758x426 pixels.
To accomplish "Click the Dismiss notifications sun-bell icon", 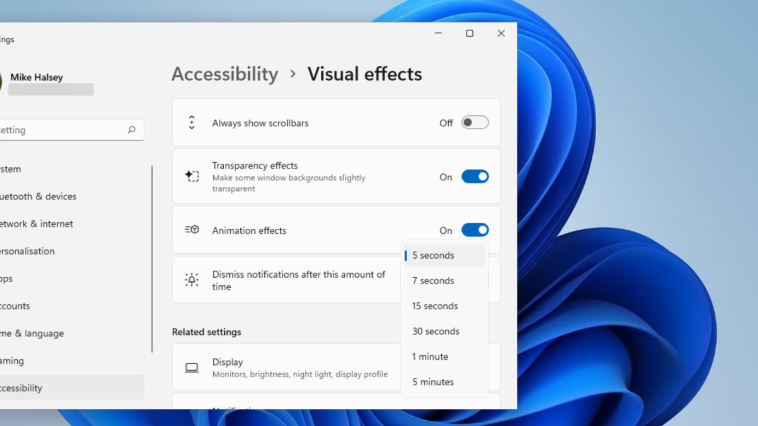I will click(192, 279).
